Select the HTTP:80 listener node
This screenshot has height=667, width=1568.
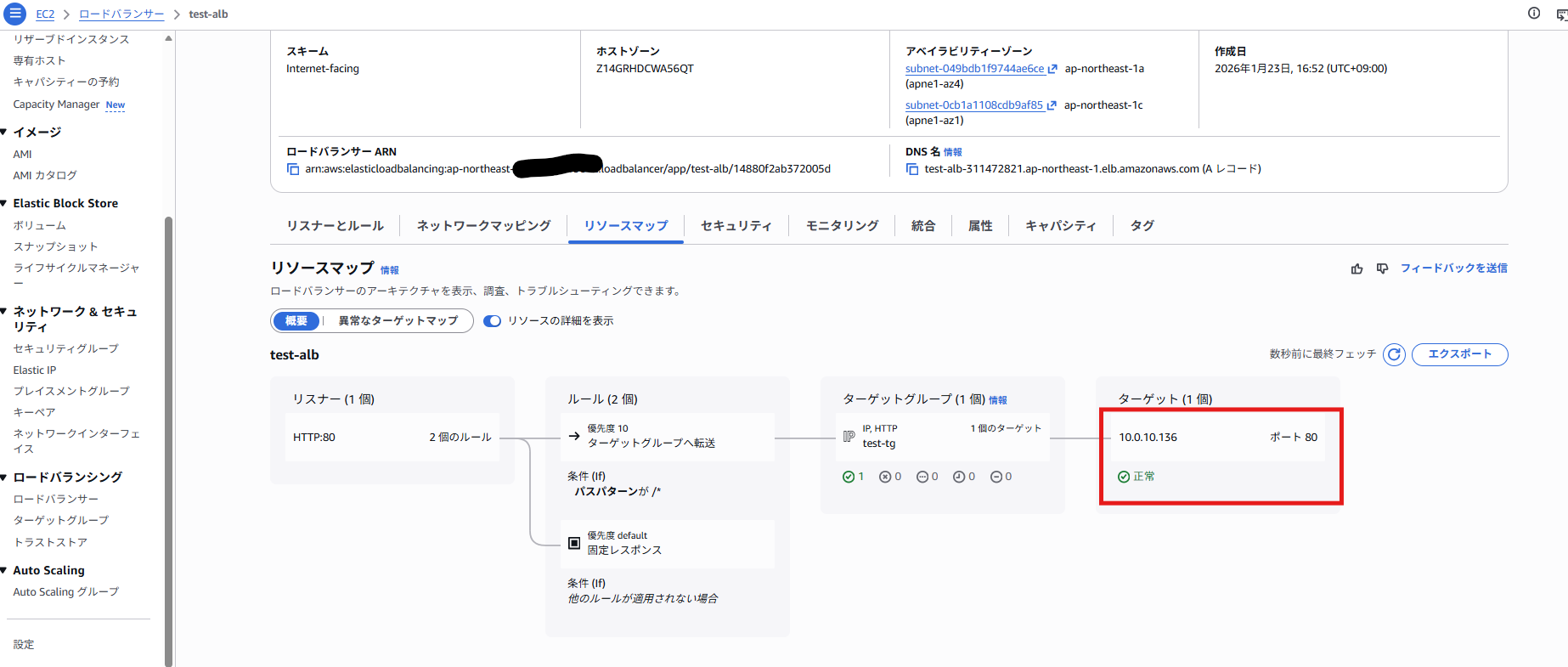pos(392,438)
